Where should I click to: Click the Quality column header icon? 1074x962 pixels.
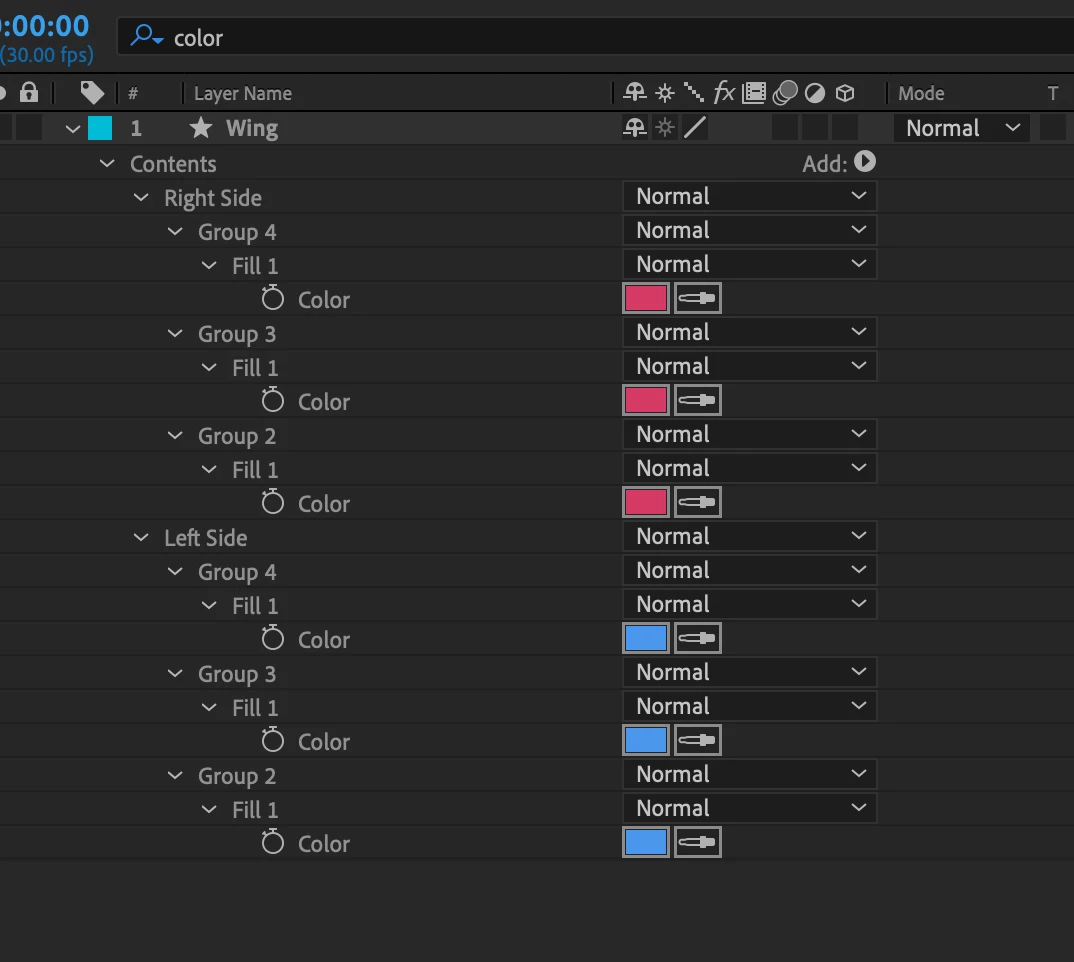694,92
